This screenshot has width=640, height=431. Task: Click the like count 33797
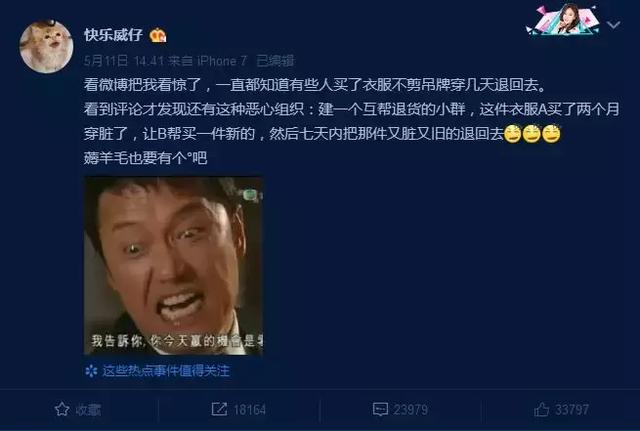pyautogui.click(x=572, y=410)
